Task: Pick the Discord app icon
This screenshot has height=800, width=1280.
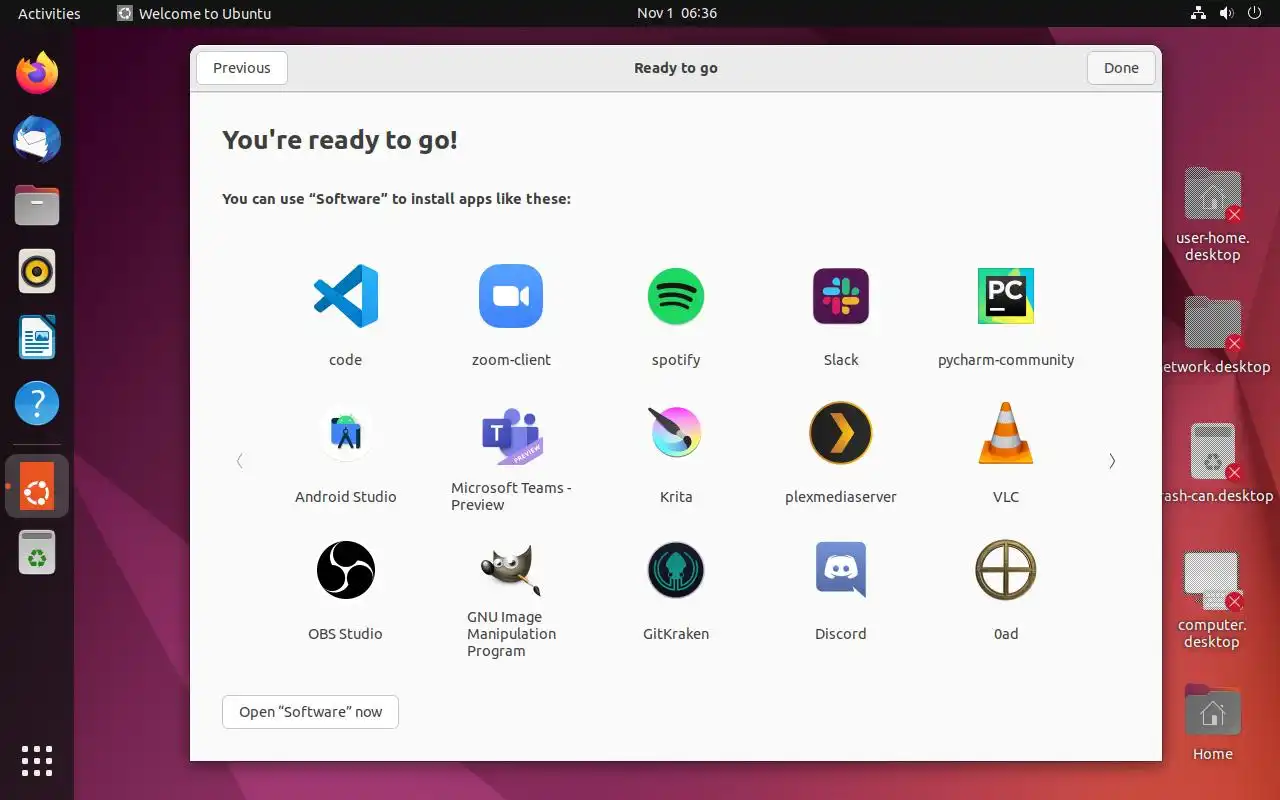Action: 841,570
